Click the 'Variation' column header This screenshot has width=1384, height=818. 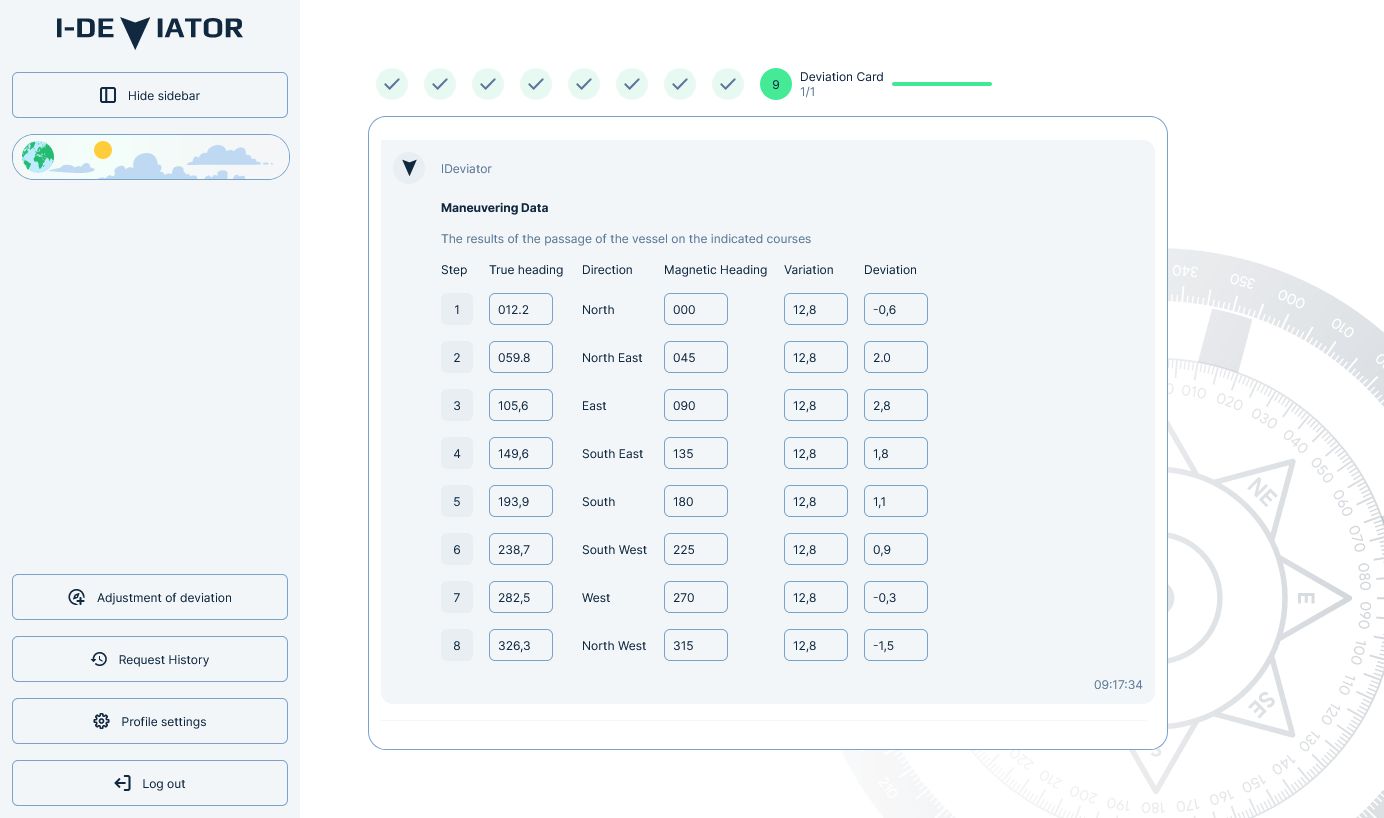(809, 270)
